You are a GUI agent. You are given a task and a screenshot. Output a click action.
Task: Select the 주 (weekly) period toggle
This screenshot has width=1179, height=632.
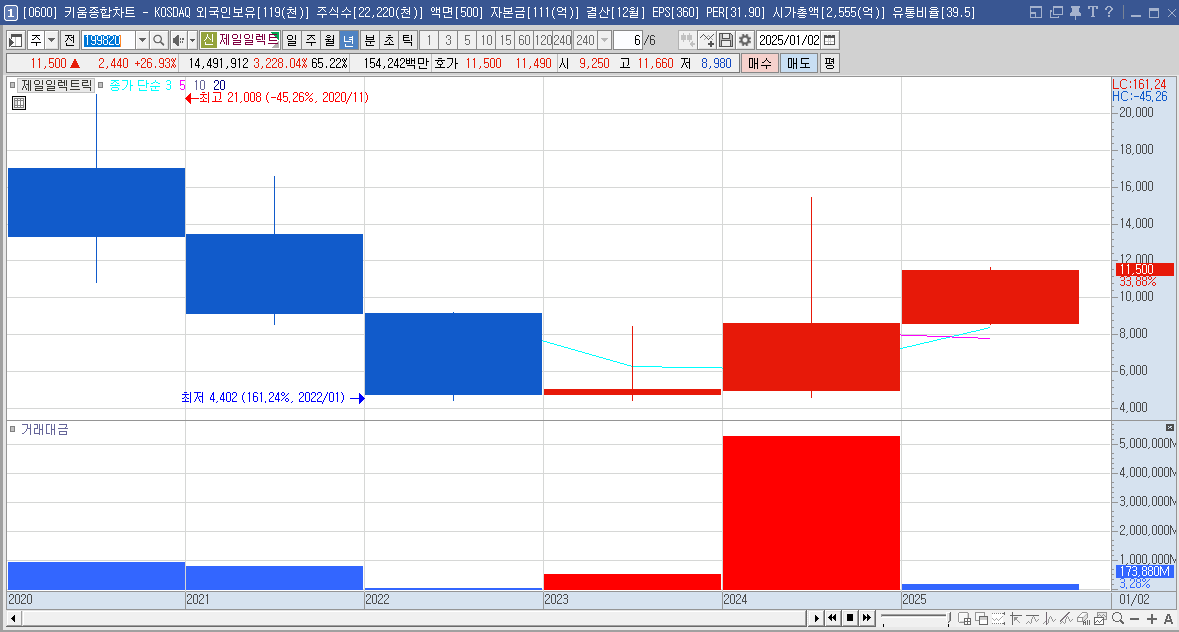(311, 41)
